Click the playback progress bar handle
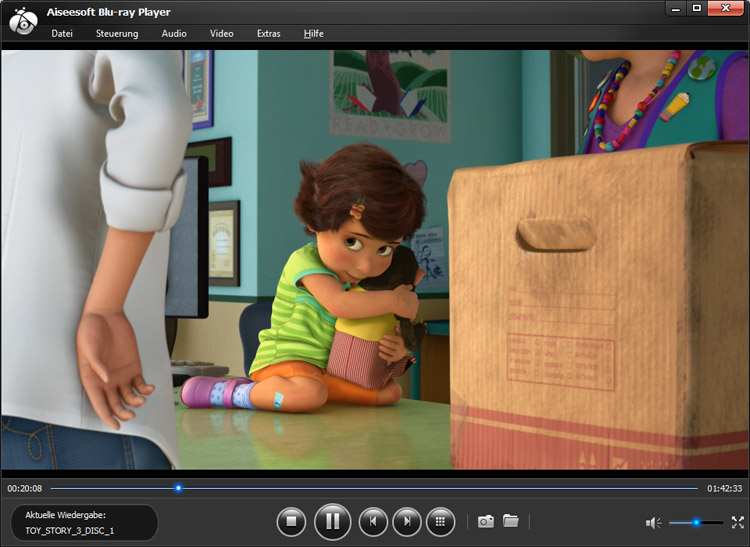This screenshot has height=547, width=750. pos(178,488)
